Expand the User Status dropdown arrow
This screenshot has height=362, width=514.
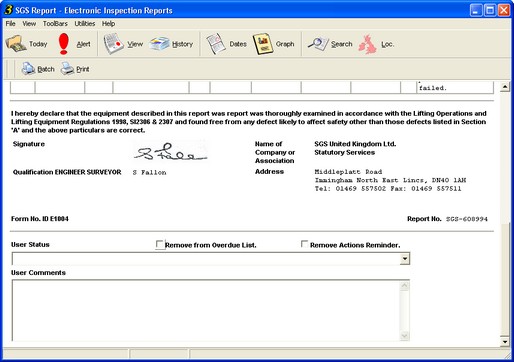click(x=405, y=259)
